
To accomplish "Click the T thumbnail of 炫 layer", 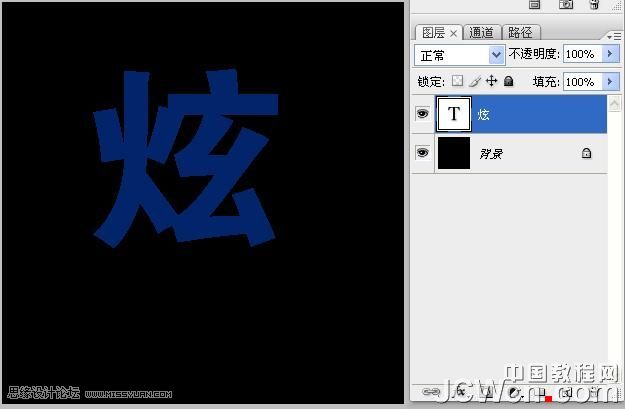I will point(454,114).
